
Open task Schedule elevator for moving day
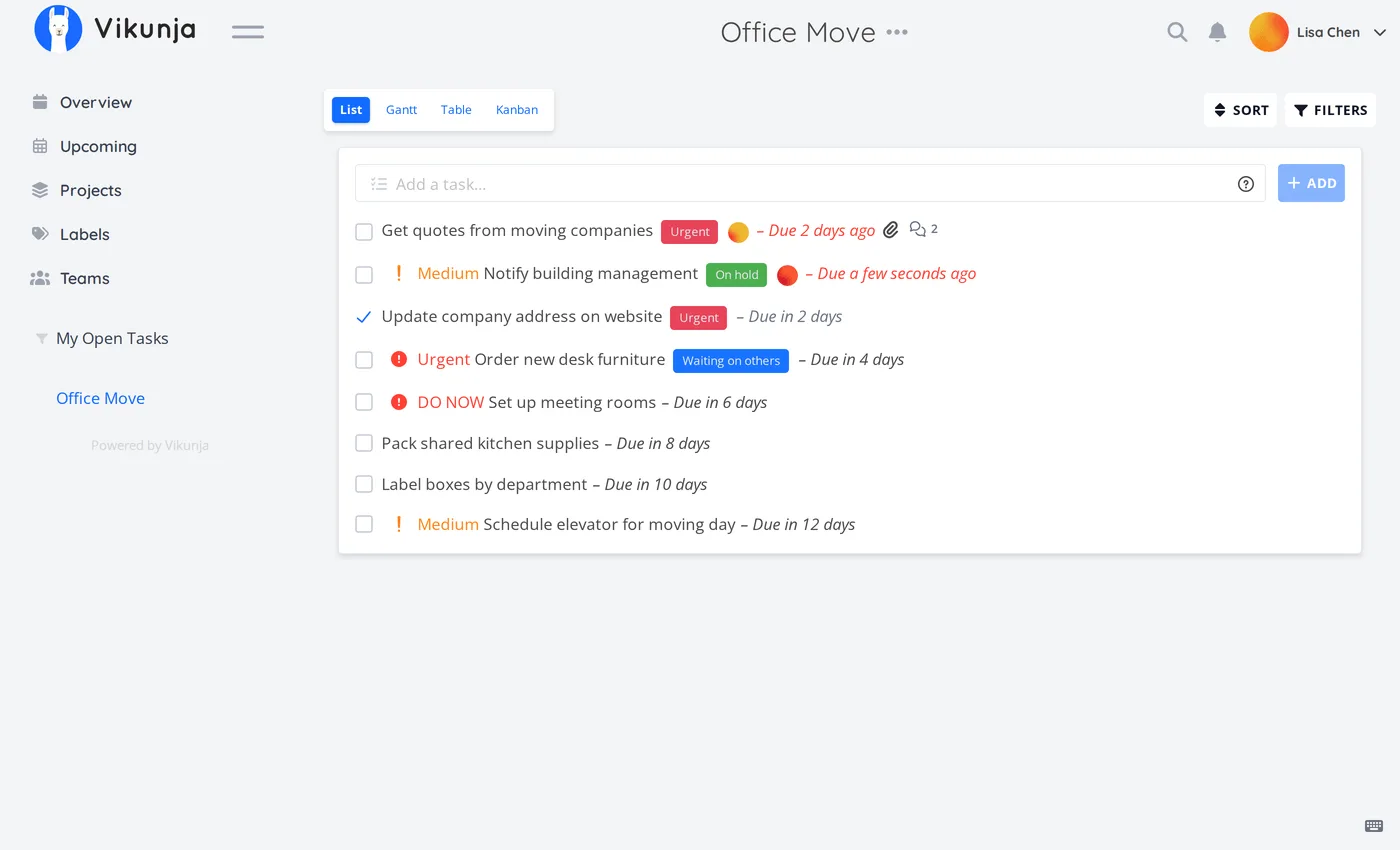point(609,524)
